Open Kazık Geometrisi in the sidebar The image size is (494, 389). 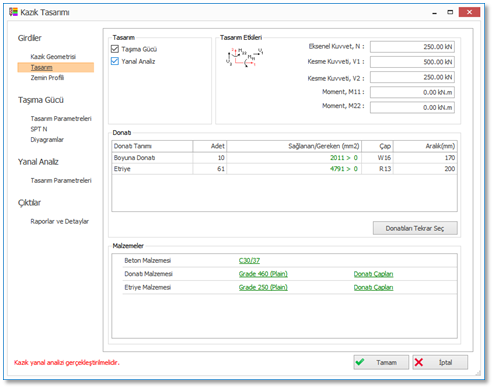click(x=53, y=57)
